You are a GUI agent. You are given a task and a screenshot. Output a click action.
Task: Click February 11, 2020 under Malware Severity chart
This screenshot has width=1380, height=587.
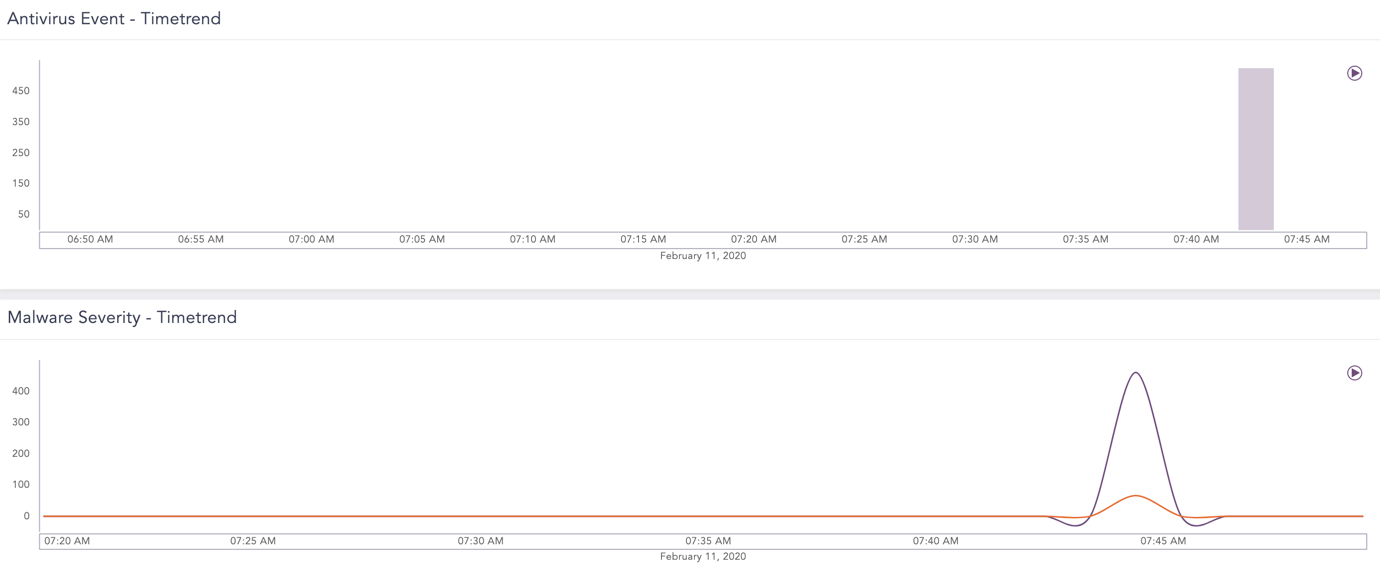point(703,557)
